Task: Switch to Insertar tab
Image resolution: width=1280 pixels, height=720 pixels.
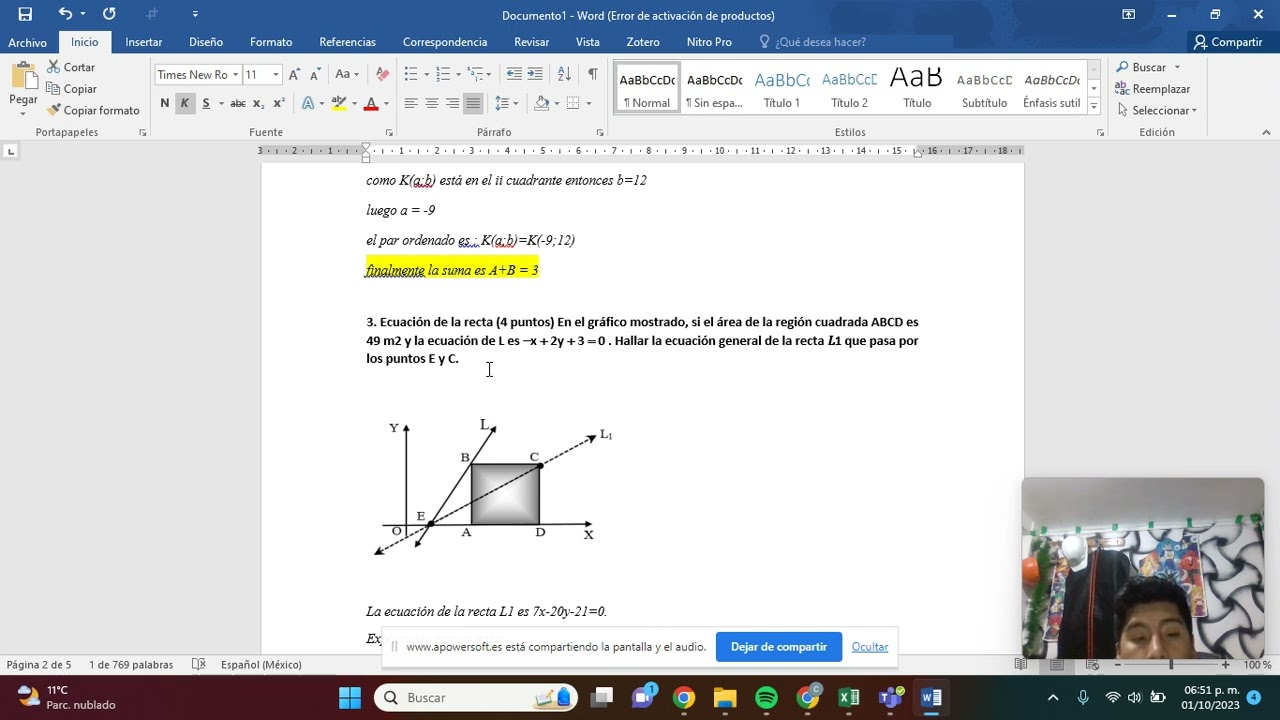Action: point(143,42)
